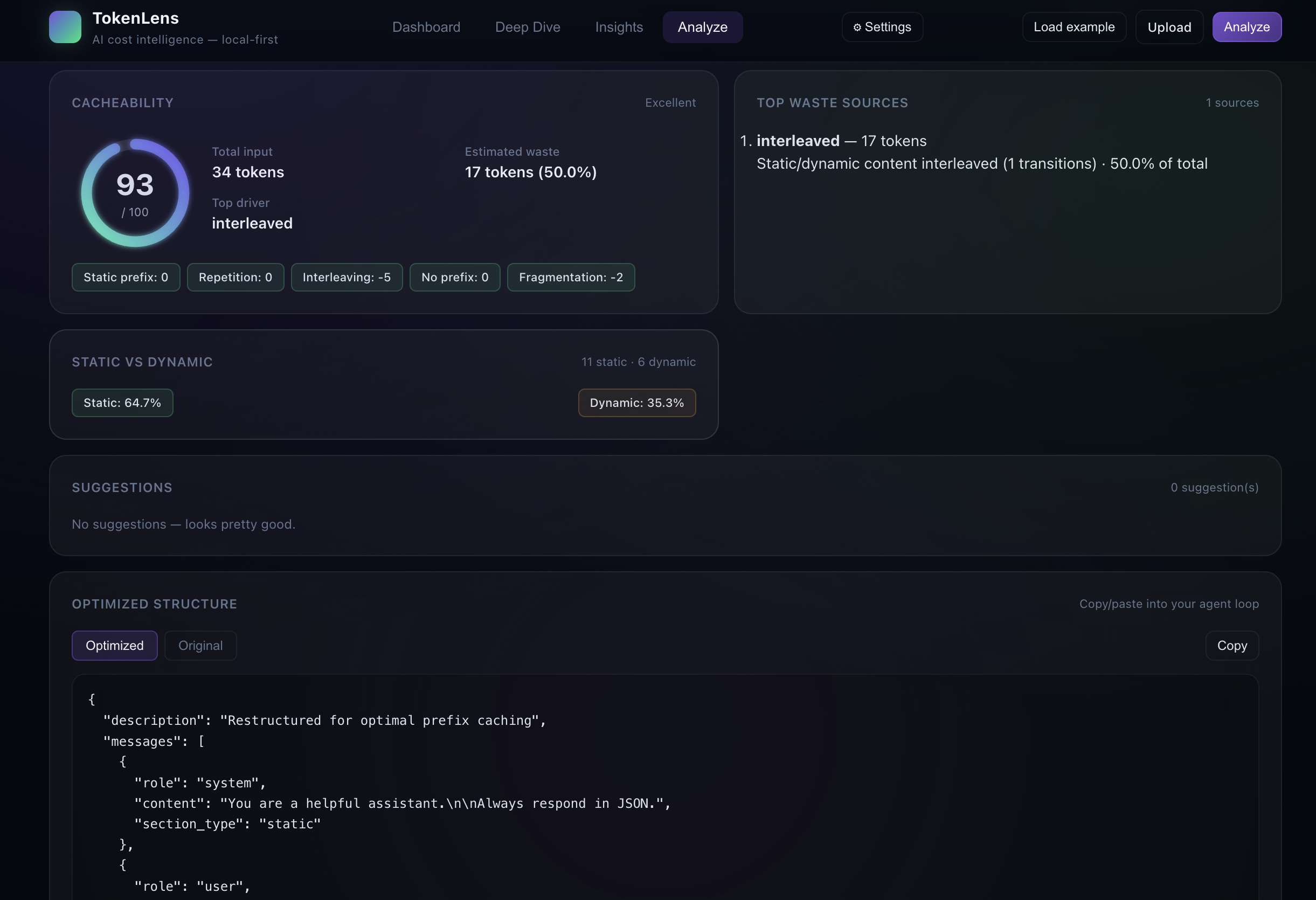The height and width of the screenshot is (900, 1316).
Task: Select the Optimized structure tab
Action: pos(114,646)
